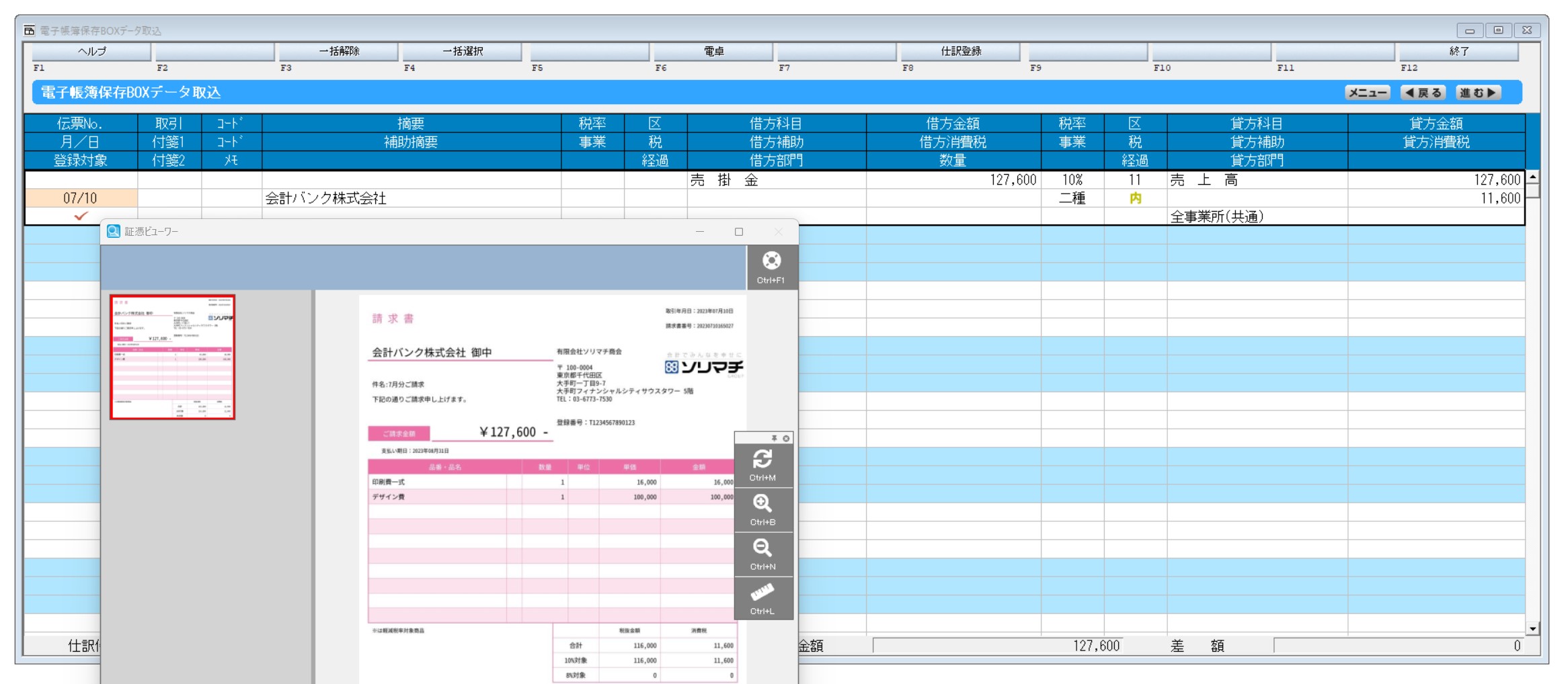
Task: Click the デザイン費 line on the invoice
Action: pos(551,497)
